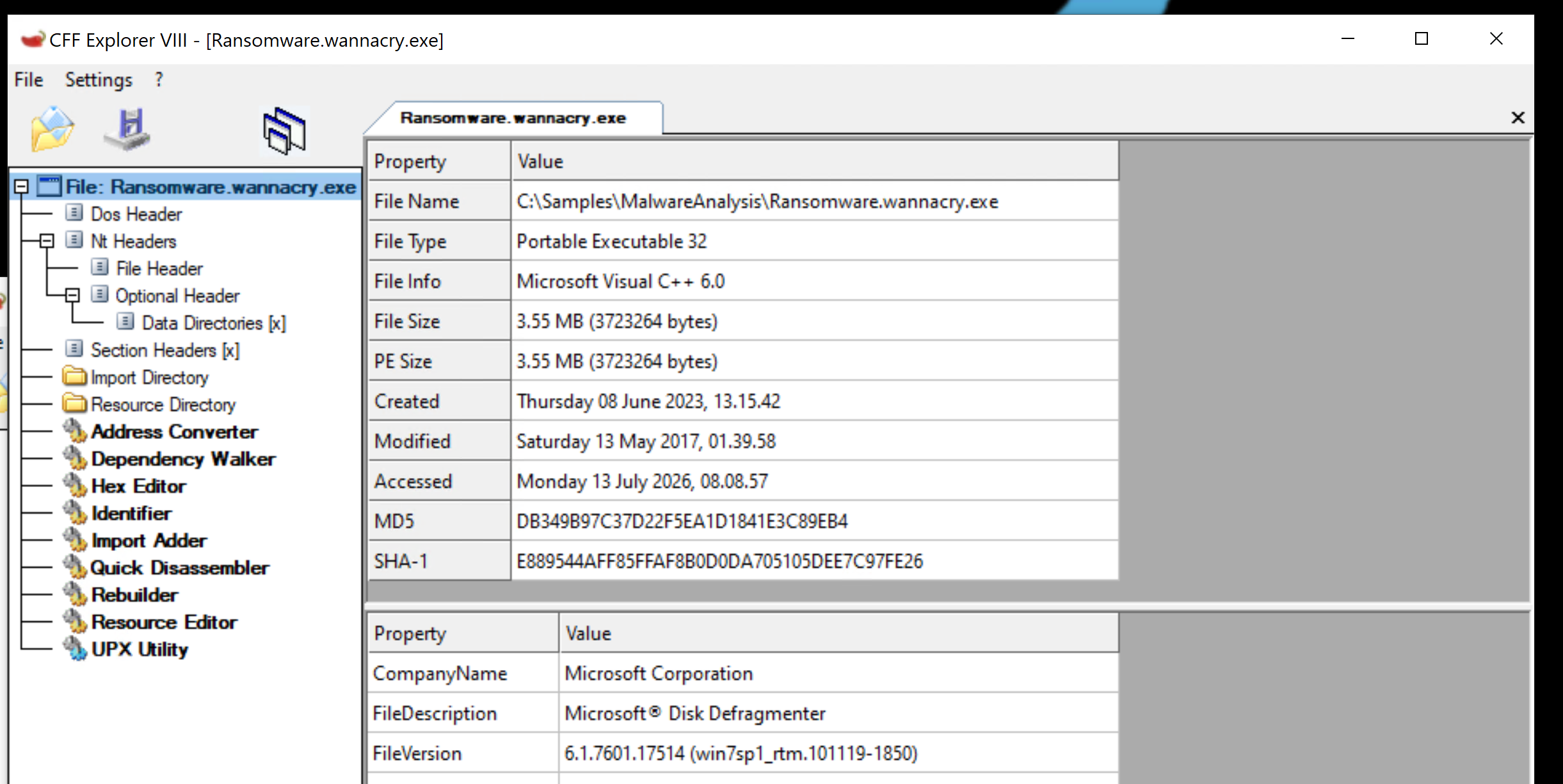Click the cascading windows toolbar icon
1563x784 pixels.
[x=285, y=131]
